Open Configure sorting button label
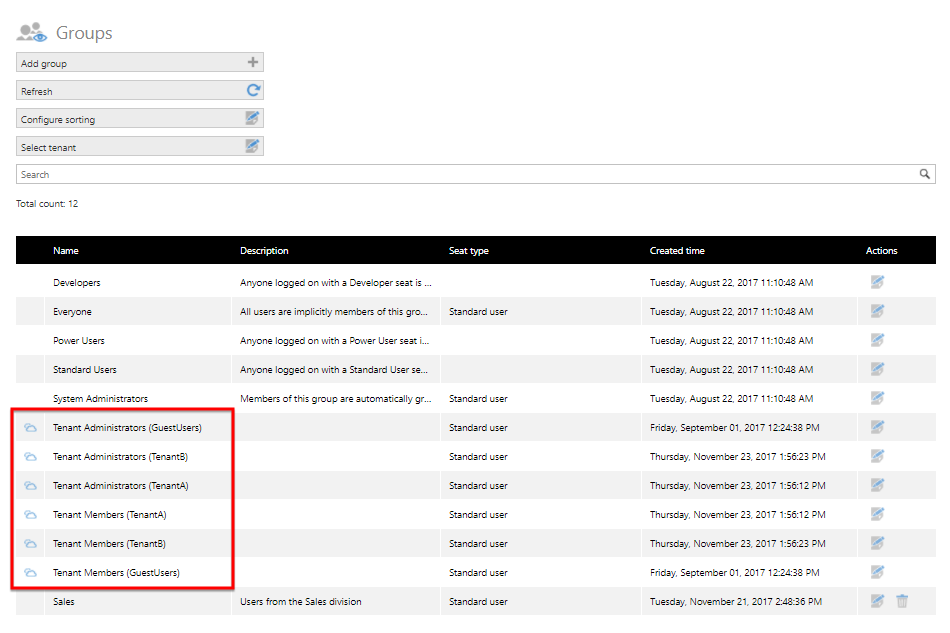The height and width of the screenshot is (633, 950). (58, 119)
